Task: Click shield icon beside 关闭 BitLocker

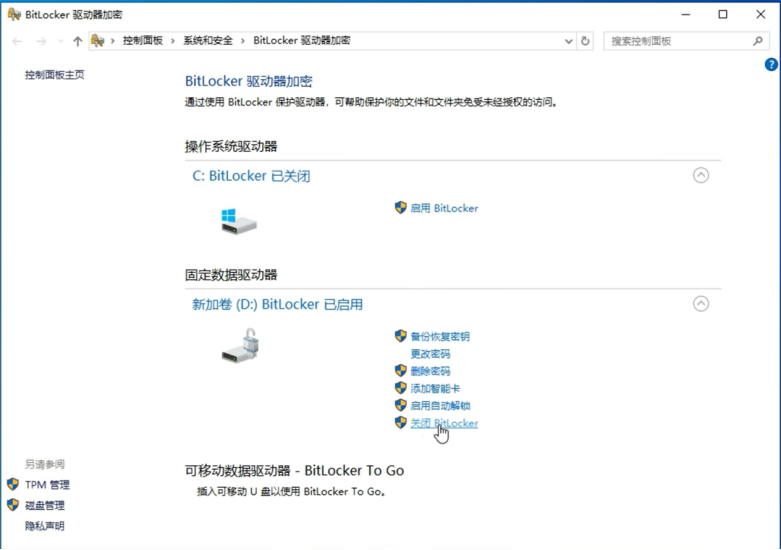Action: (x=400, y=422)
